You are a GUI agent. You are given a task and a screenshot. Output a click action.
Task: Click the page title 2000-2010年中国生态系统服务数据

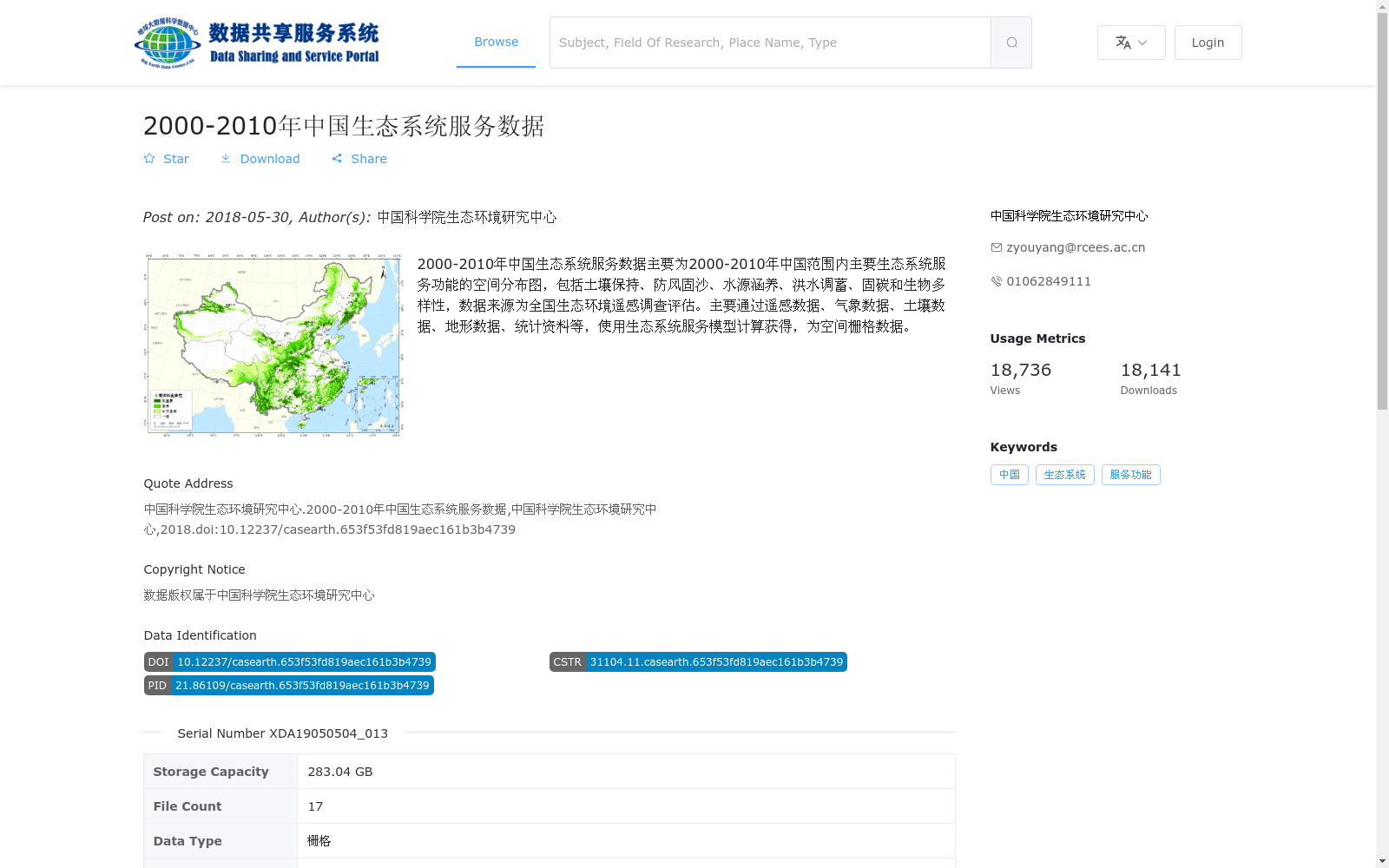coord(344,126)
